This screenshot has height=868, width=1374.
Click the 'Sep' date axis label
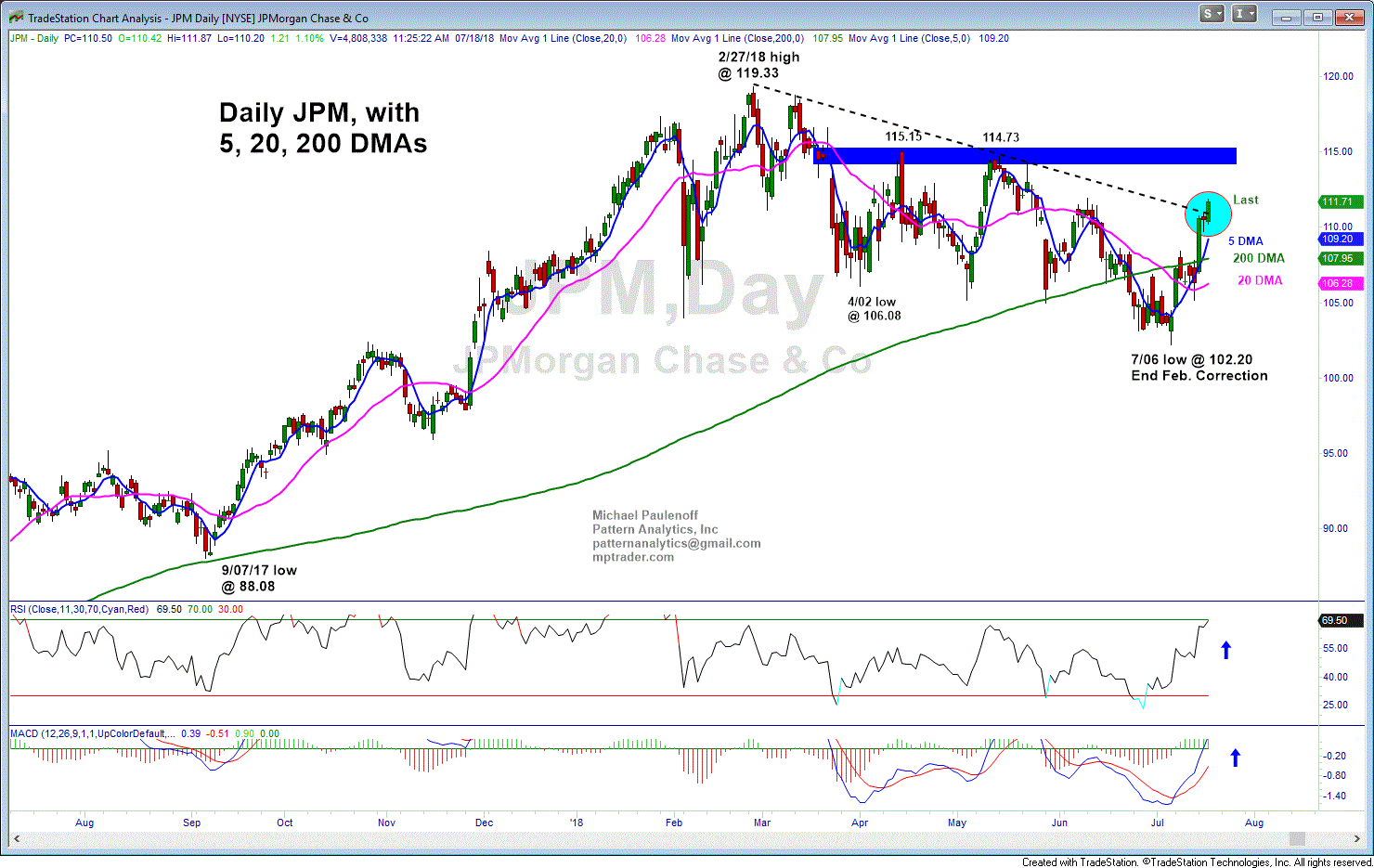point(191,823)
